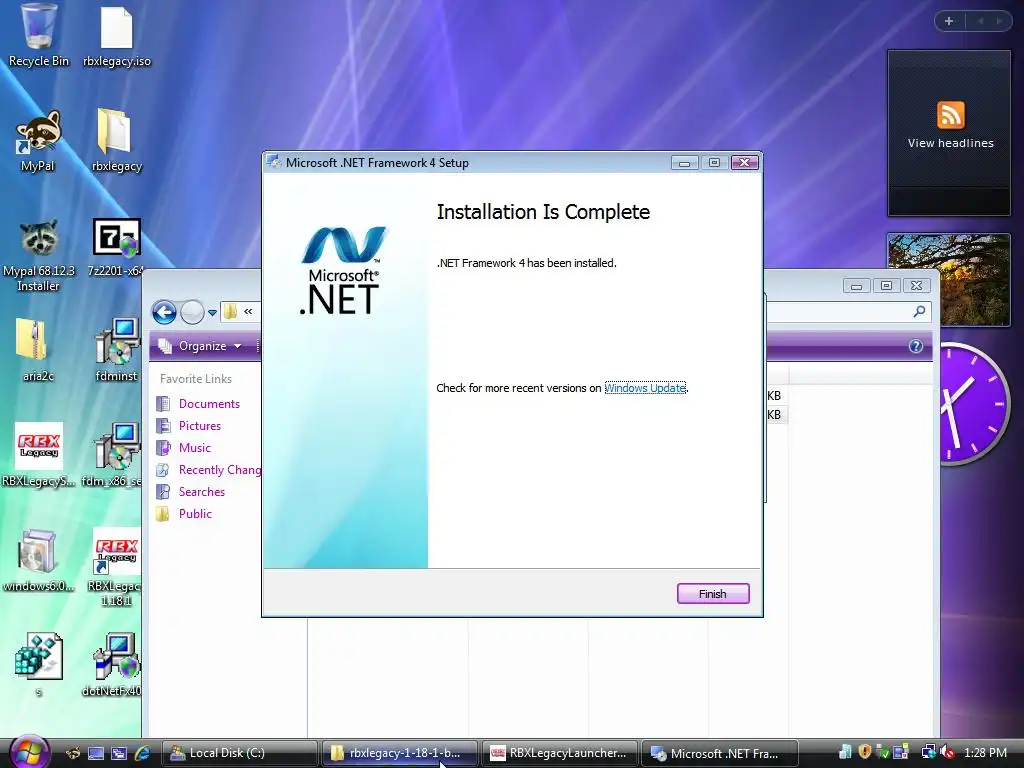Launch the MyPal browser shortcut
This screenshot has height=768, width=1024.
37,142
